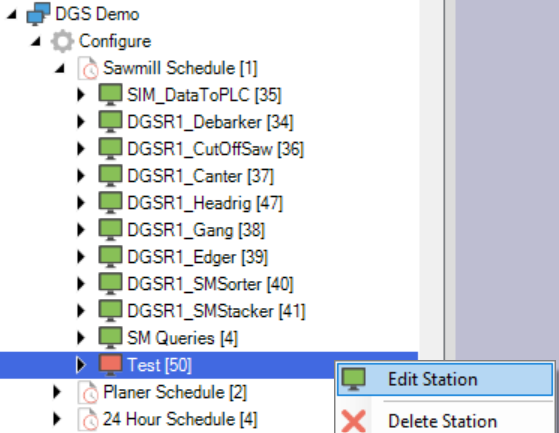
Task: Click the green monitor icon next to SM Queries
Action: (110, 338)
